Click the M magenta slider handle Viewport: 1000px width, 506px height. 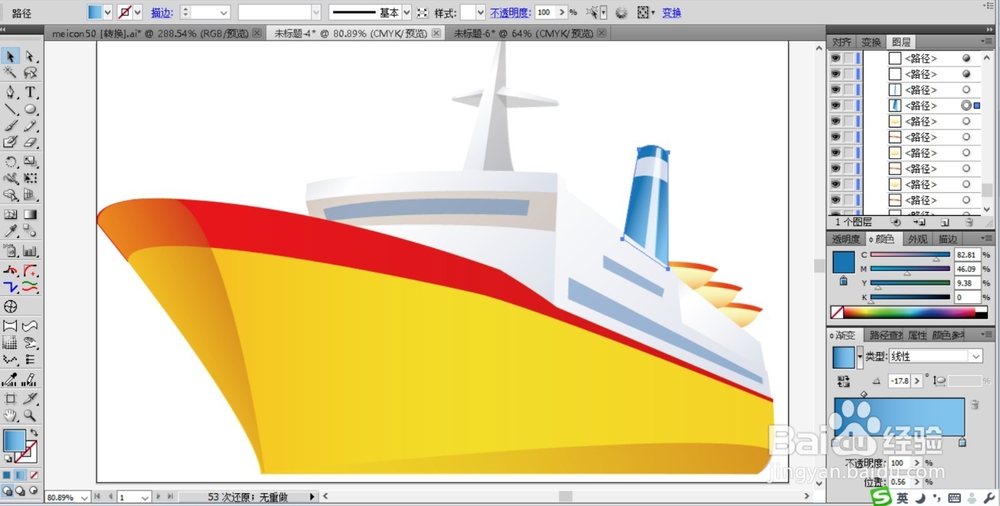(907, 274)
